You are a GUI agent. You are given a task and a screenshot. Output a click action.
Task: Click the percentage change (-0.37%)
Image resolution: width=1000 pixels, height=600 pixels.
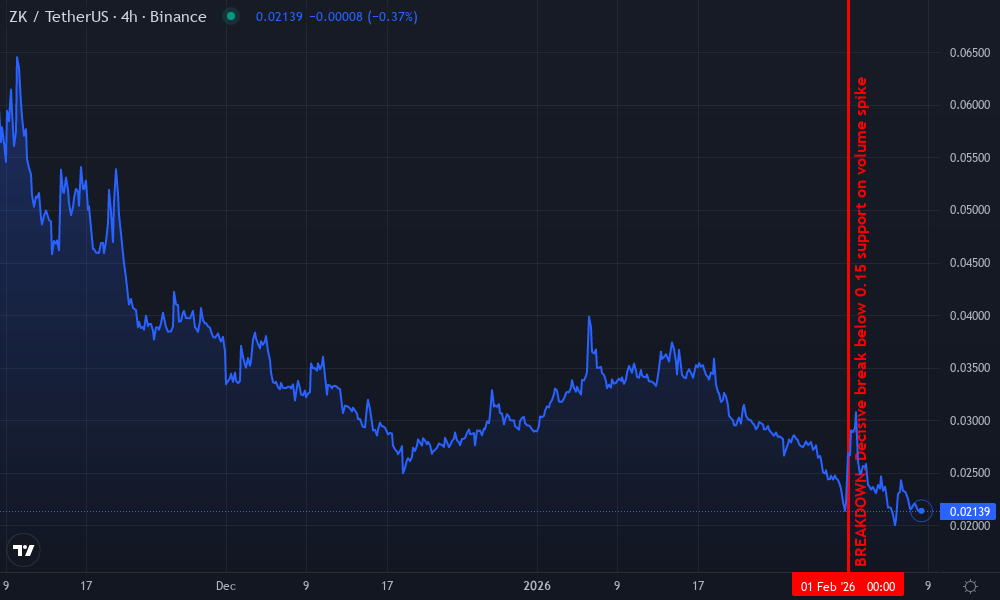coord(391,17)
